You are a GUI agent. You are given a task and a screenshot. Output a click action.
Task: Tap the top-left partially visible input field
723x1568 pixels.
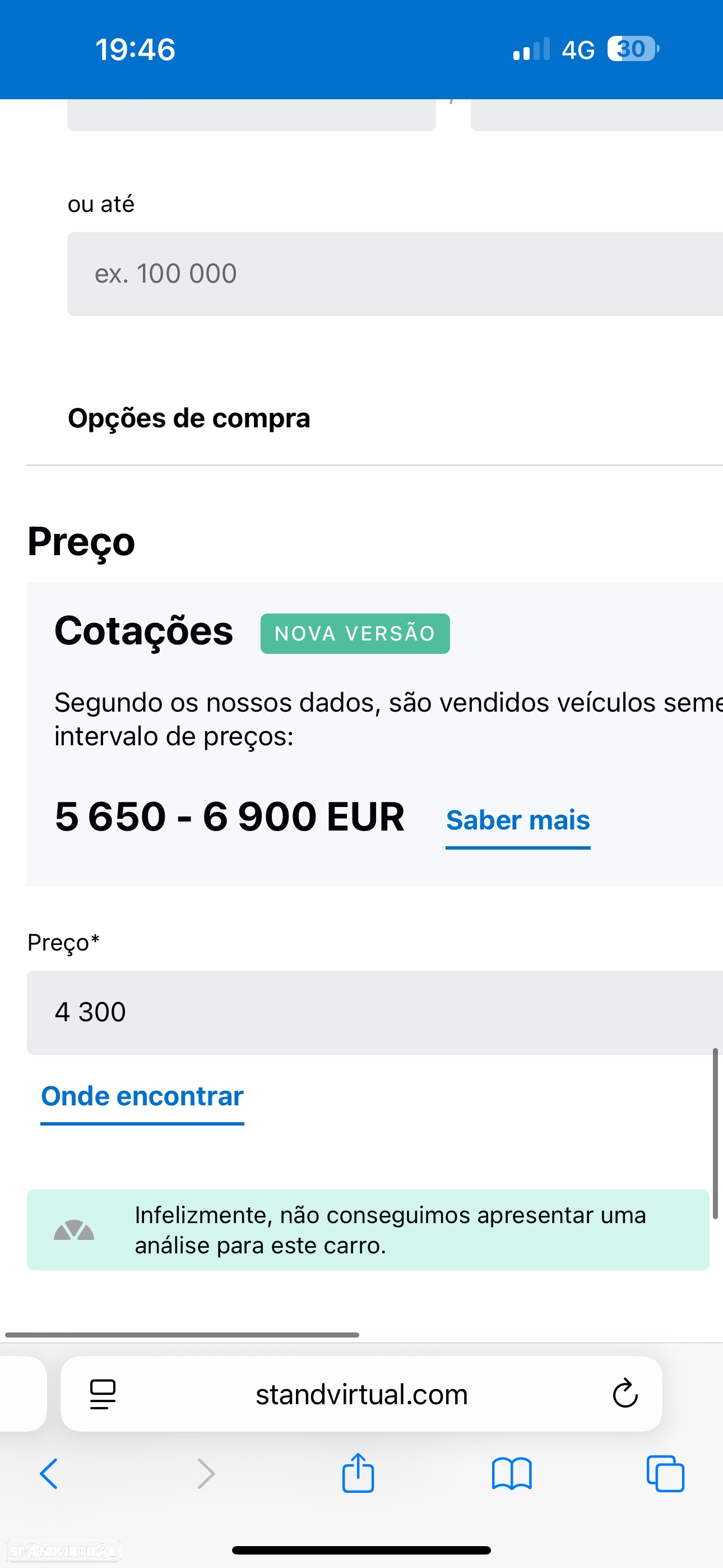(x=251, y=115)
